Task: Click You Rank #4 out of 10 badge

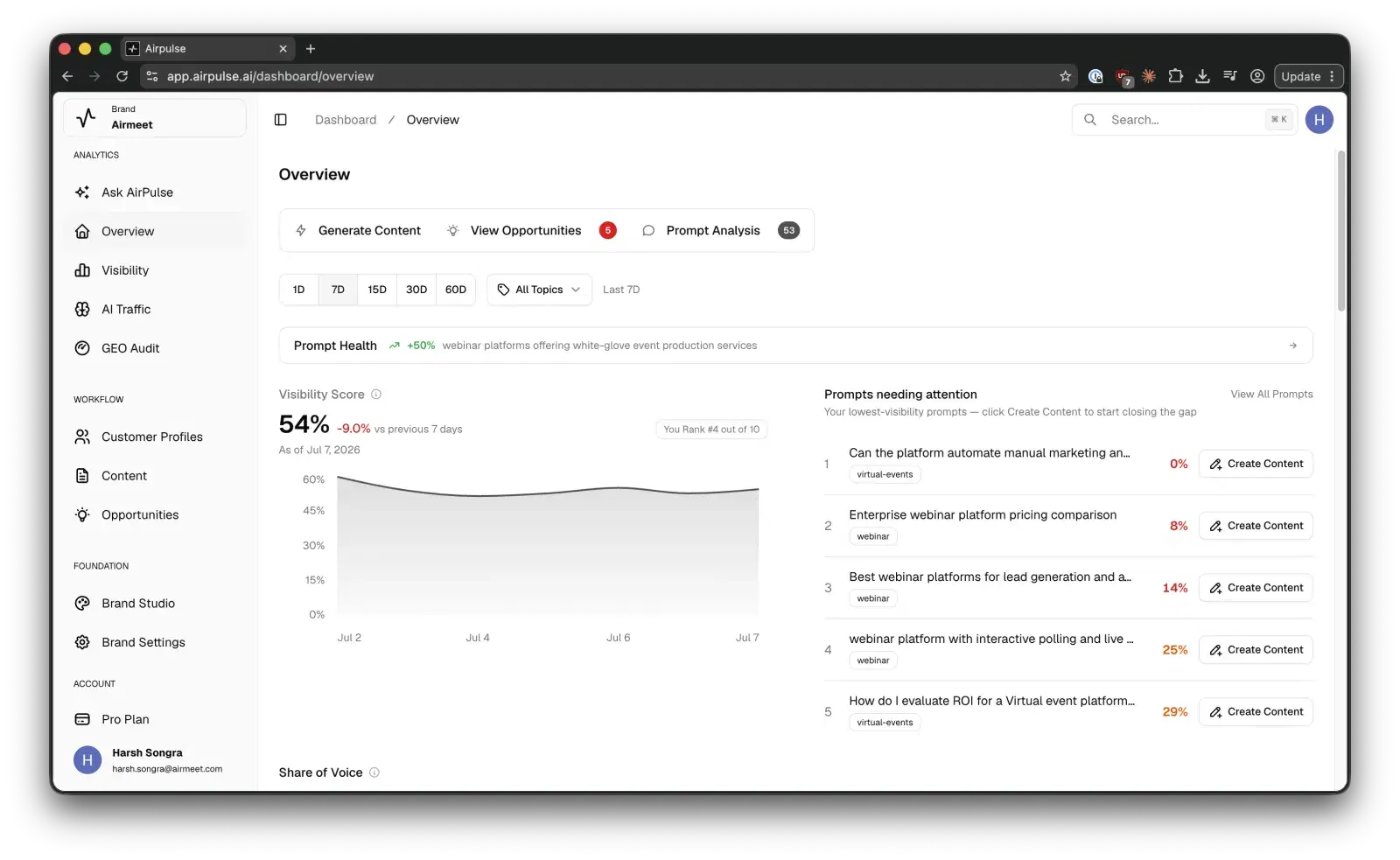Action: tap(711, 430)
